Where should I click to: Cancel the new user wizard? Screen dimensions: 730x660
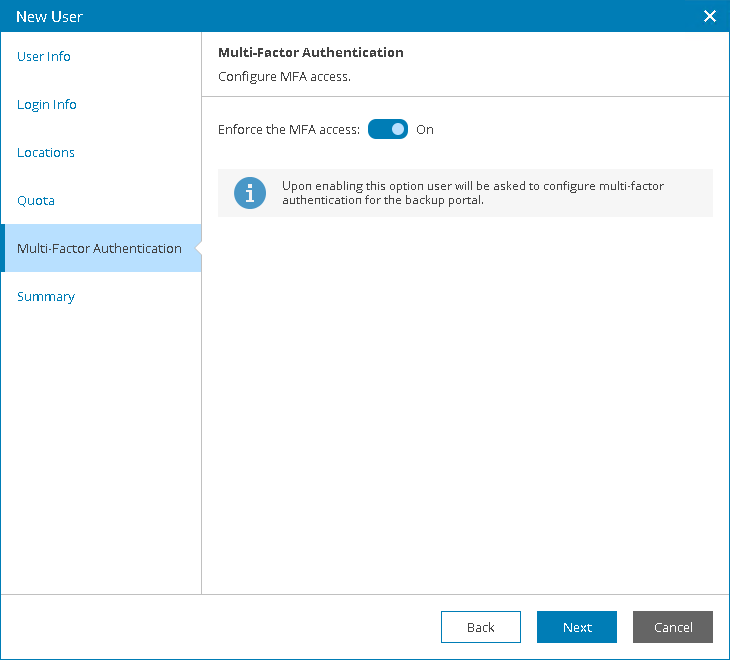[673, 627]
